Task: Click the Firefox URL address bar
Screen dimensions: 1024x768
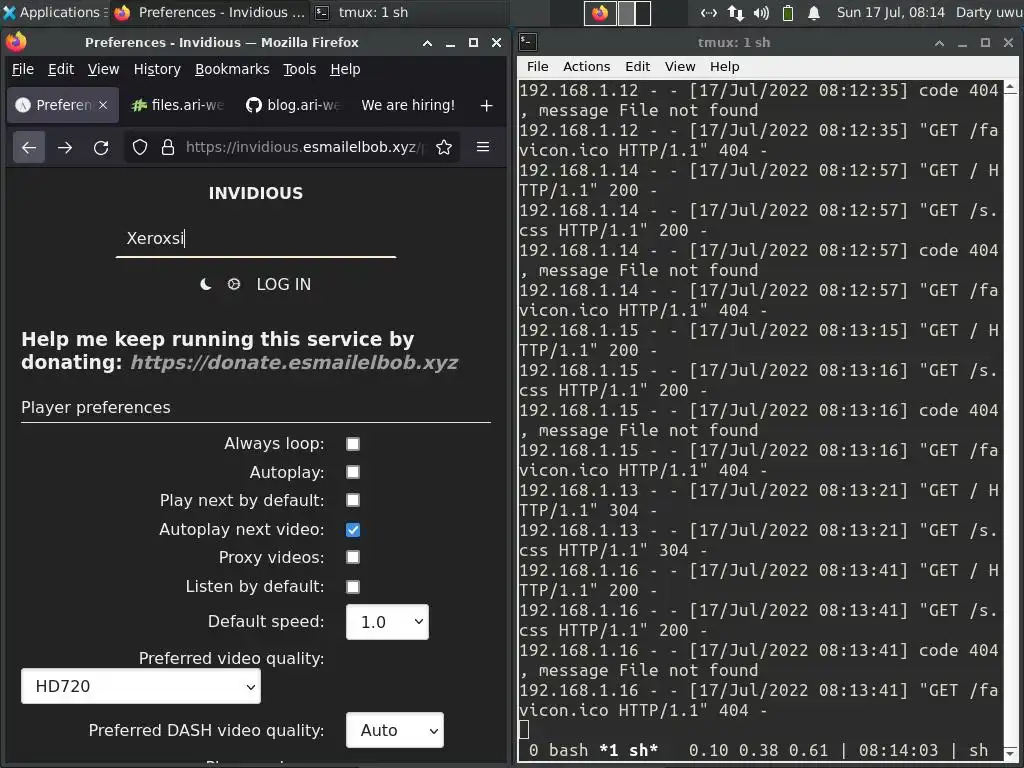Action: coord(304,148)
